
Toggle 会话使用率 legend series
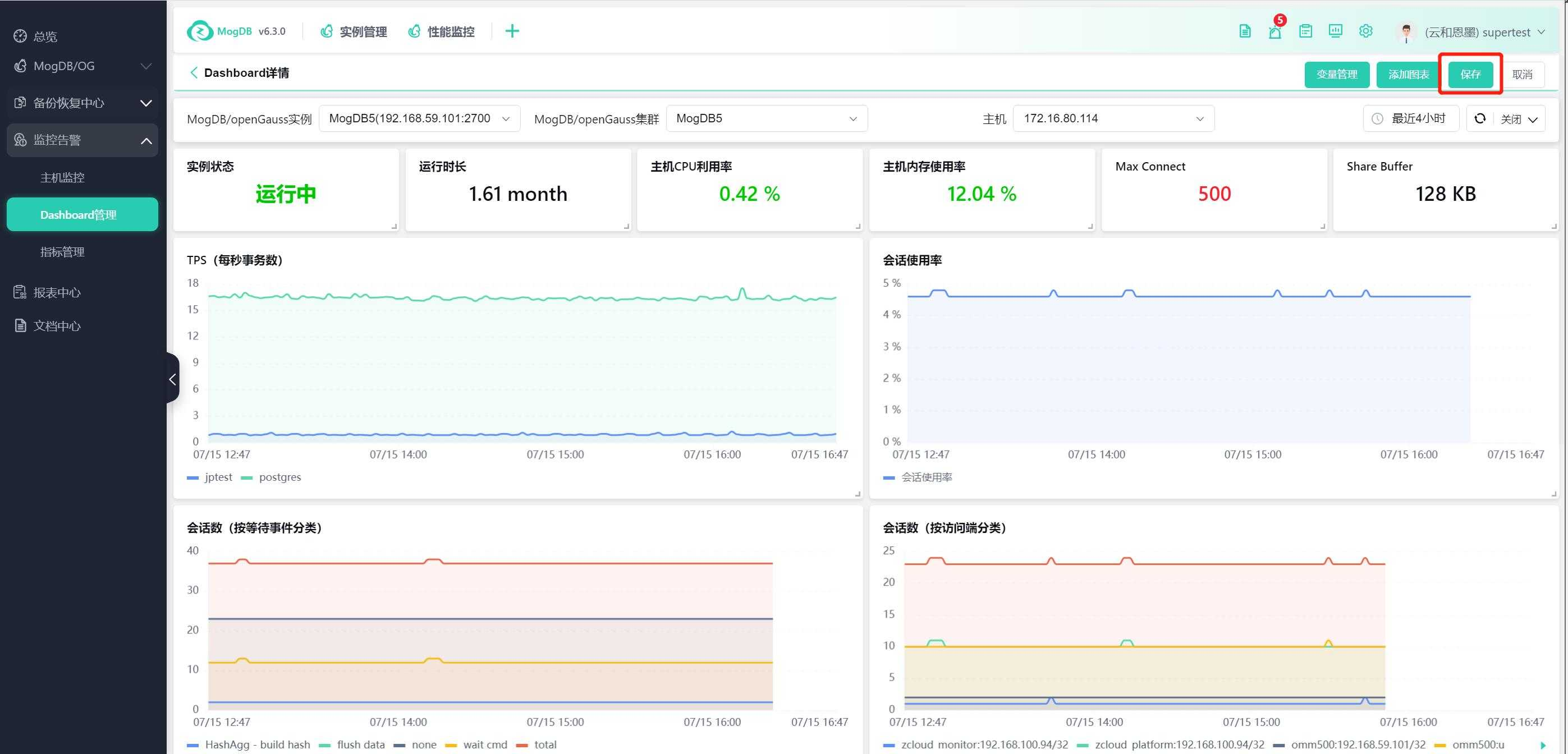coord(918,477)
